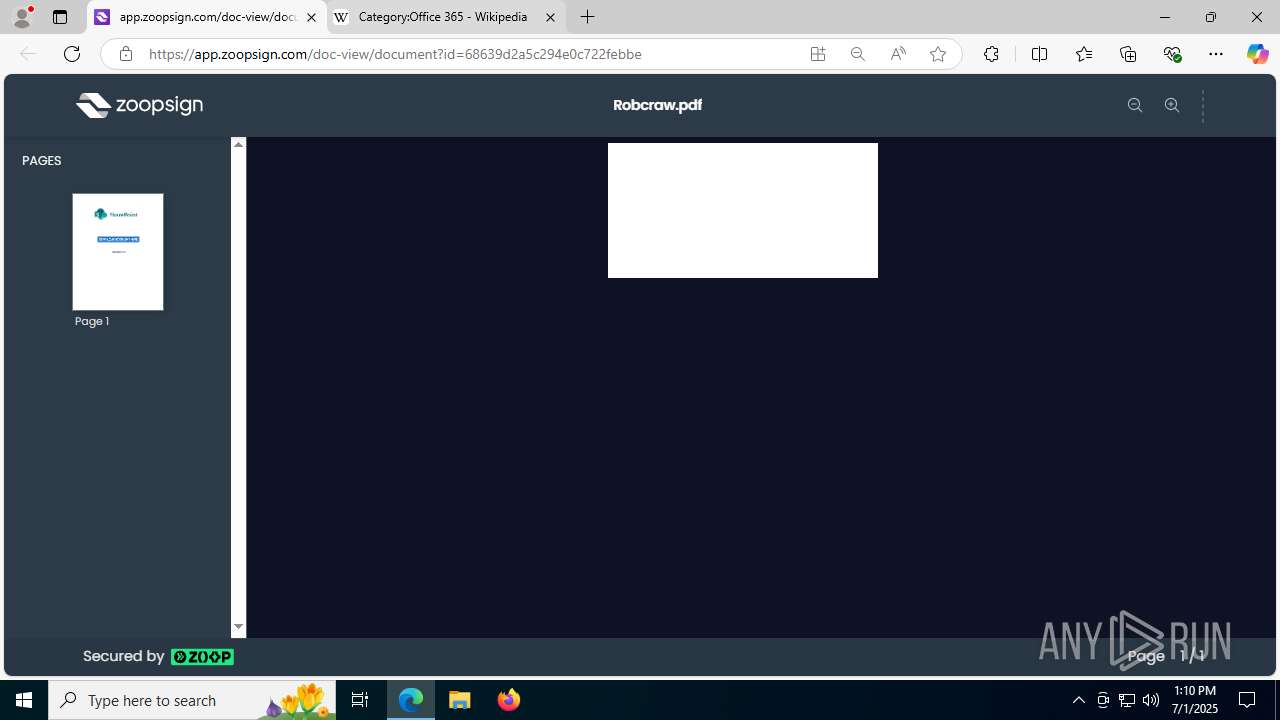This screenshot has height=720, width=1280.
Task: Click the ZOOP logo in the footer
Action: click(202, 657)
